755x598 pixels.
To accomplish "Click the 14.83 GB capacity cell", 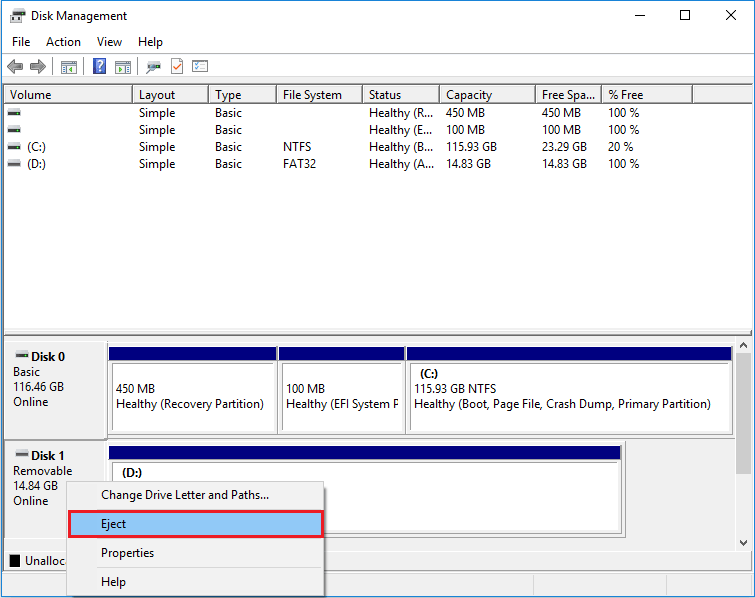I will (469, 164).
